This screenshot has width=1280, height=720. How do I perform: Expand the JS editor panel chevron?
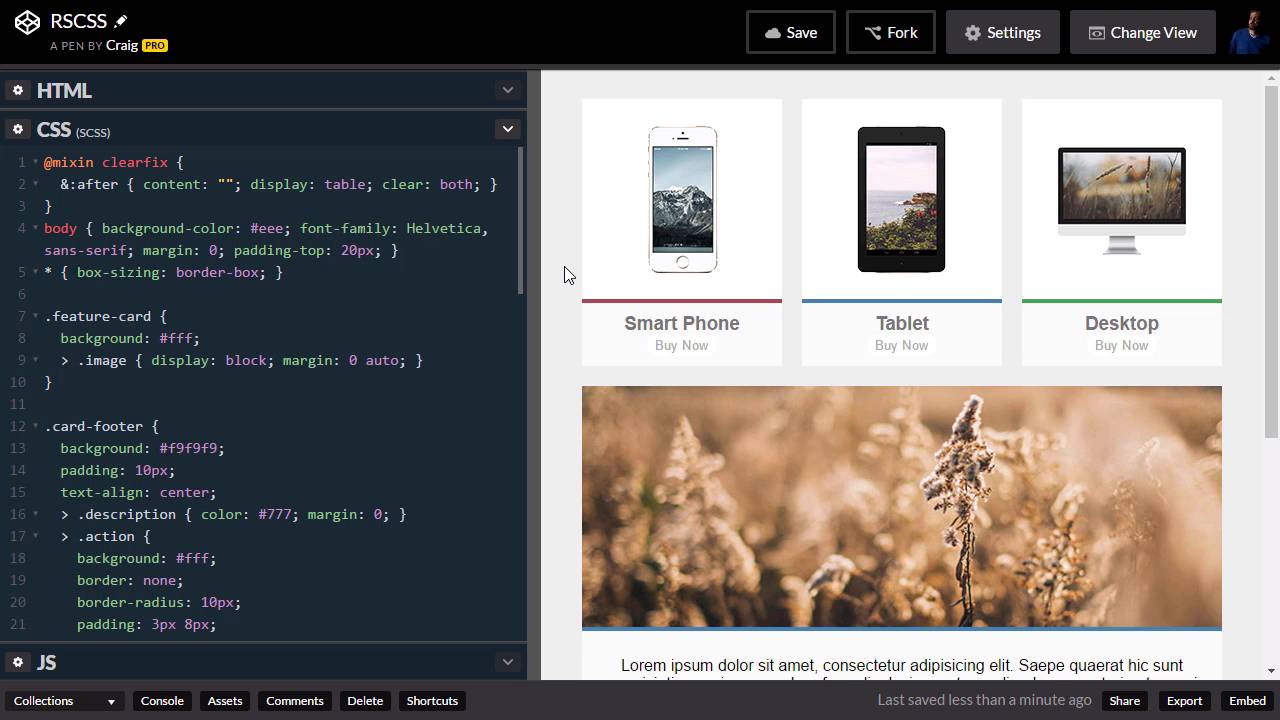[508, 662]
